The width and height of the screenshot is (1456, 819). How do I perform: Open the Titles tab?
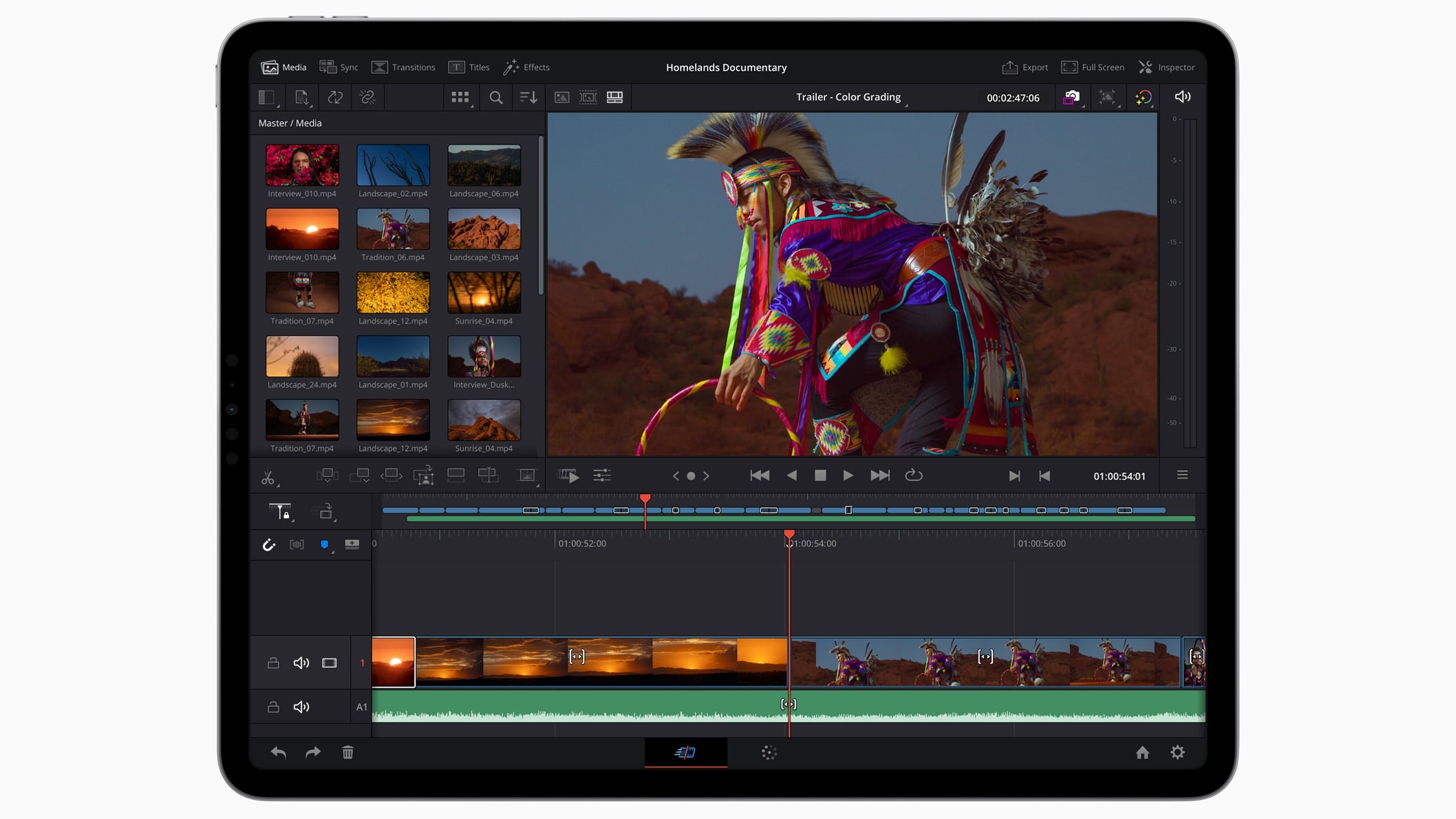click(469, 67)
